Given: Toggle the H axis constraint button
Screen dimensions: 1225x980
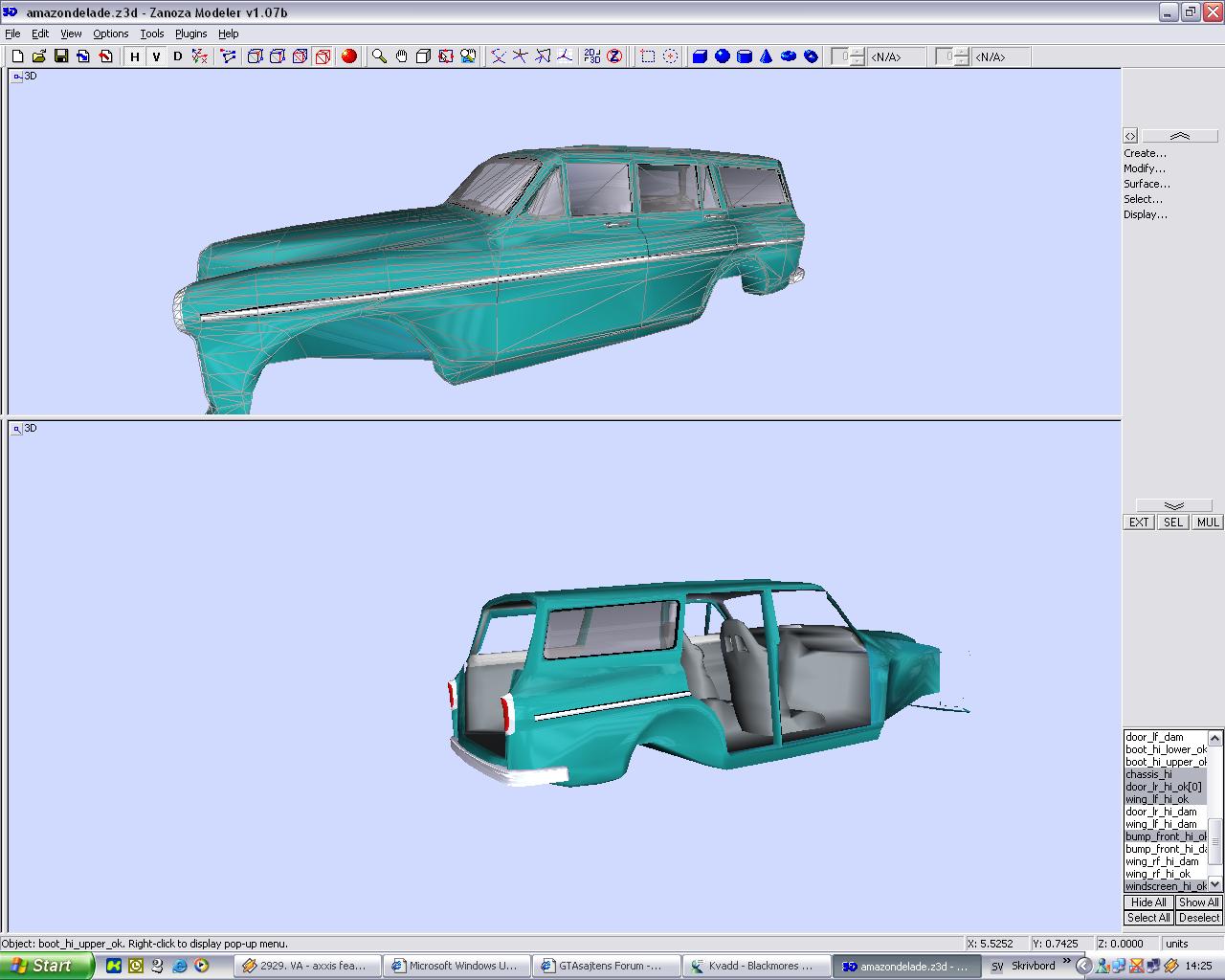Looking at the screenshot, I should (135, 56).
